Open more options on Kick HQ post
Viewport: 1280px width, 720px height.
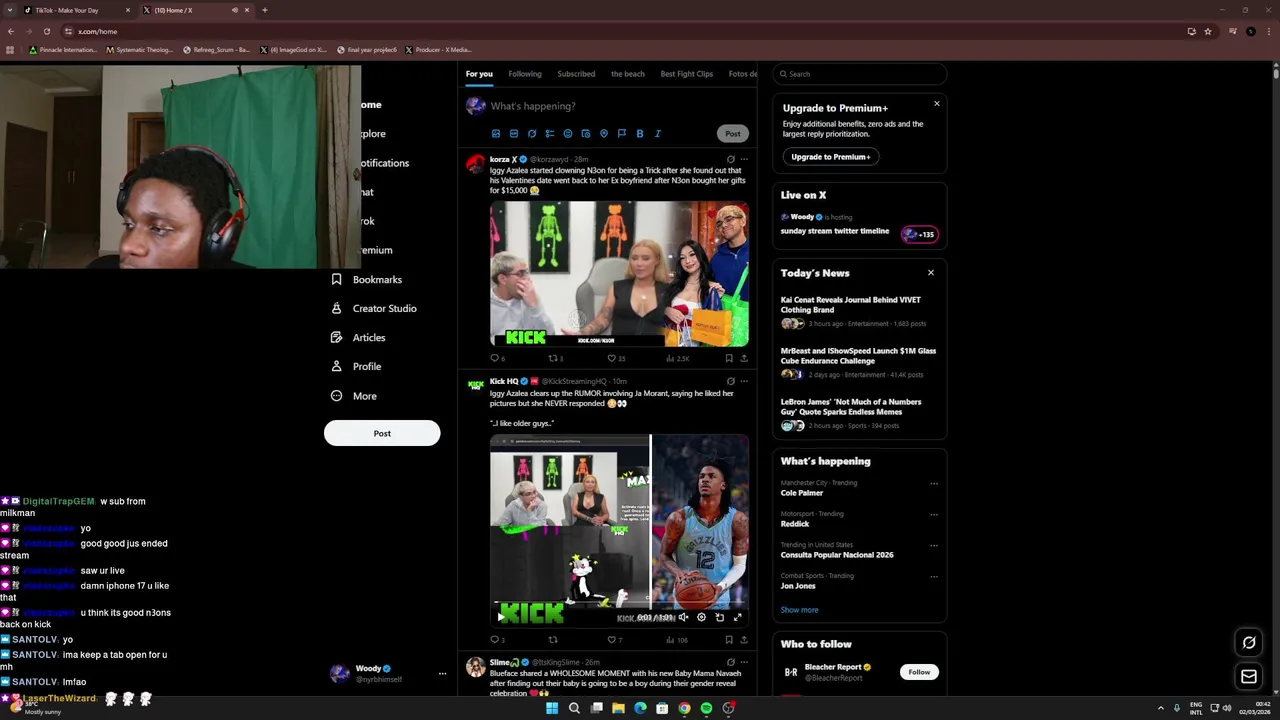tap(744, 381)
